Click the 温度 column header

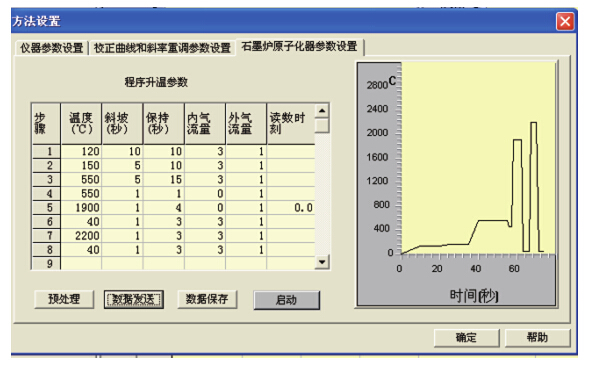[81, 124]
